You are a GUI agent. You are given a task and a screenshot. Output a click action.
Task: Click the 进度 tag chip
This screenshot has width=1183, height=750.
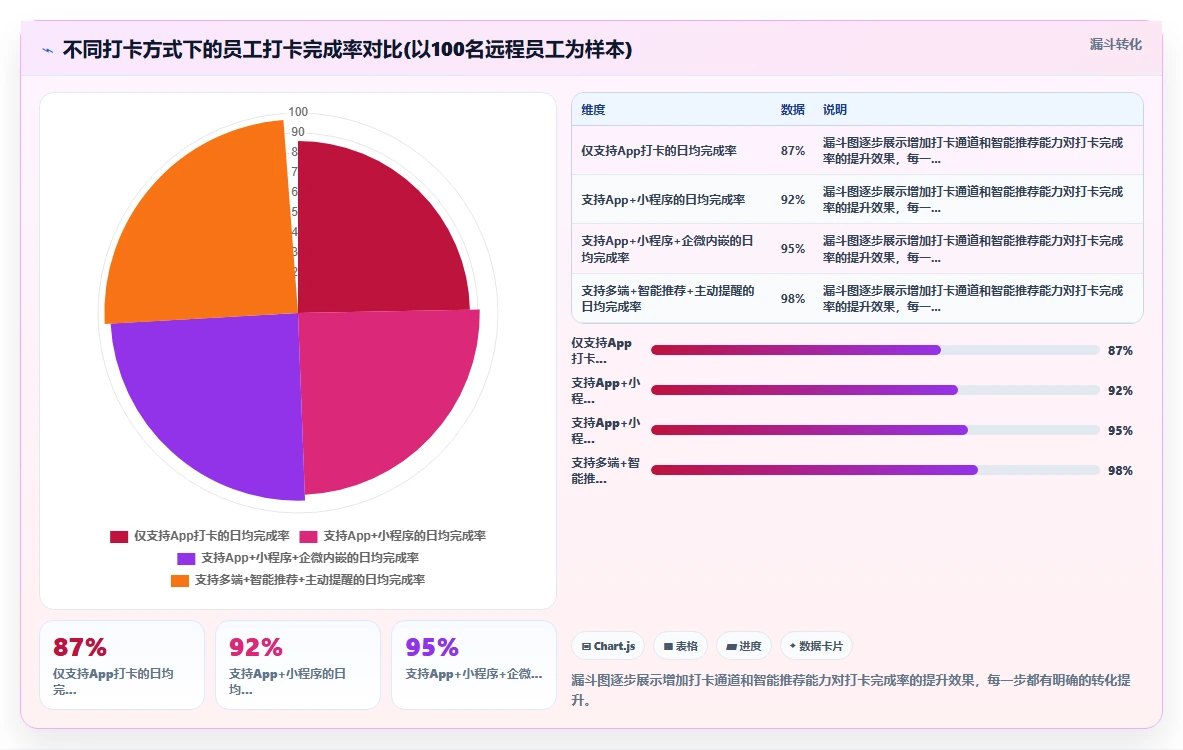click(744, 646)
